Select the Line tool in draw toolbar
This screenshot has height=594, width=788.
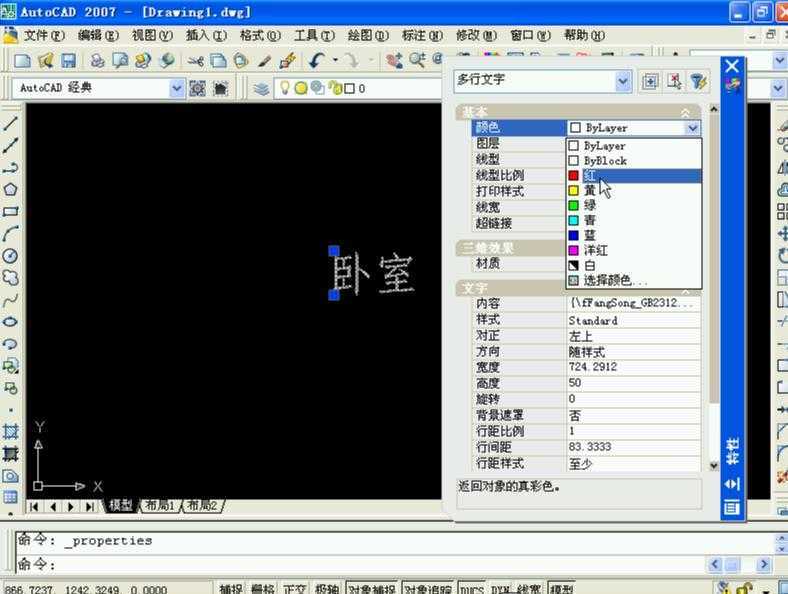pyautogui.click(x=11, y=123)
